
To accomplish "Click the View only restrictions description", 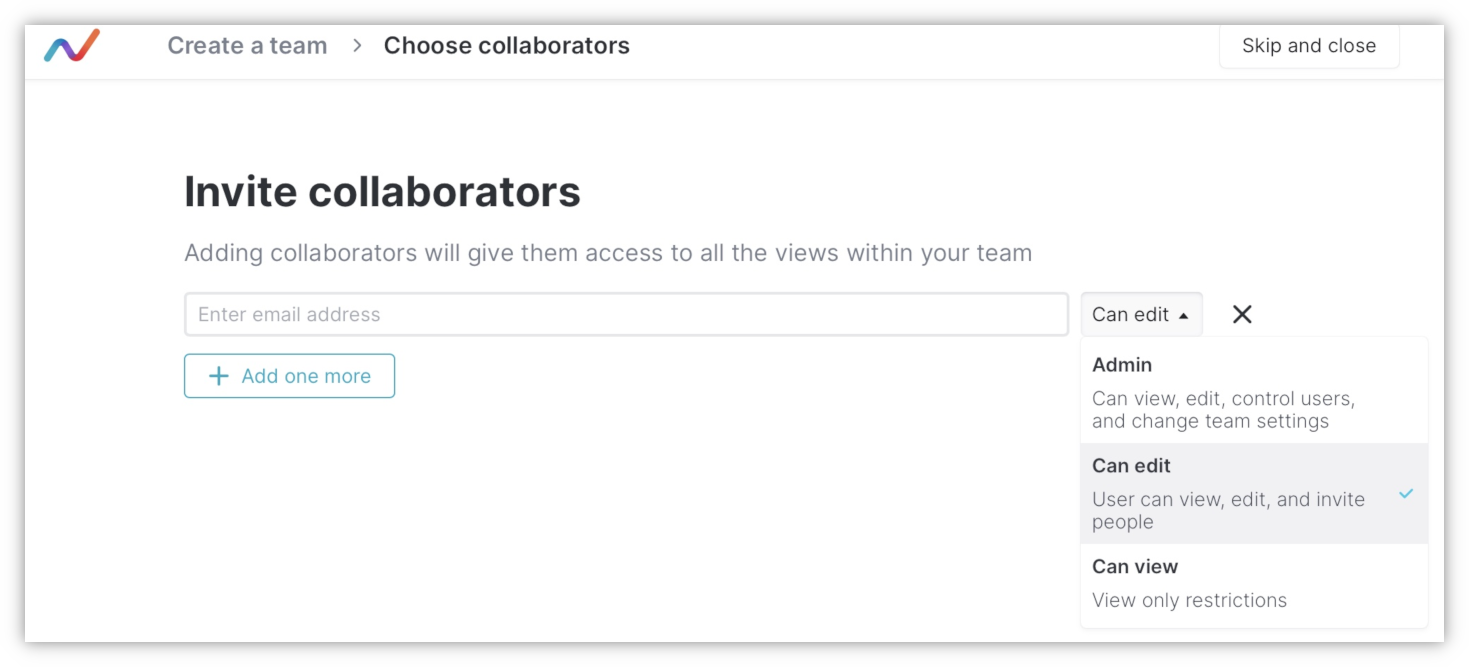I will tap(1189, 600).
